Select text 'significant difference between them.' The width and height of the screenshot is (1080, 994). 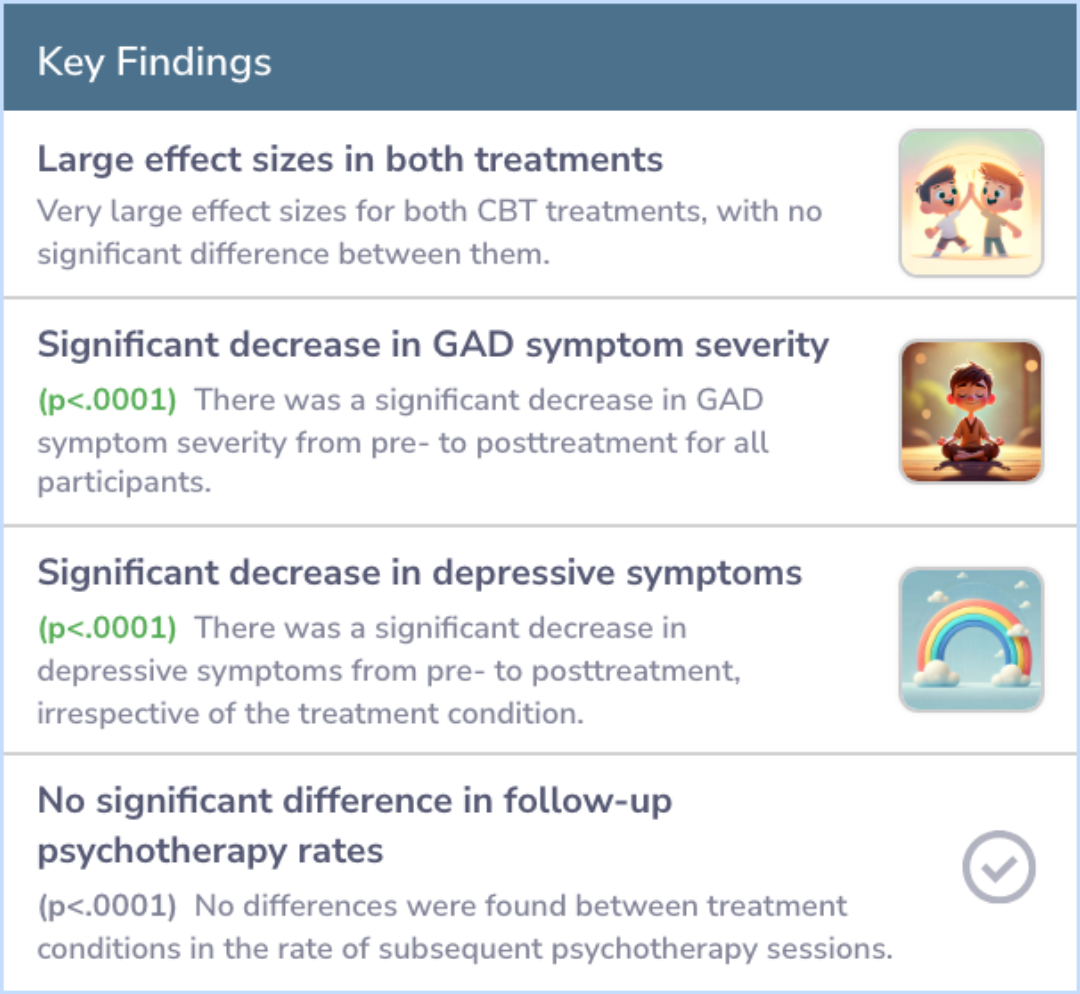point(294,253)
